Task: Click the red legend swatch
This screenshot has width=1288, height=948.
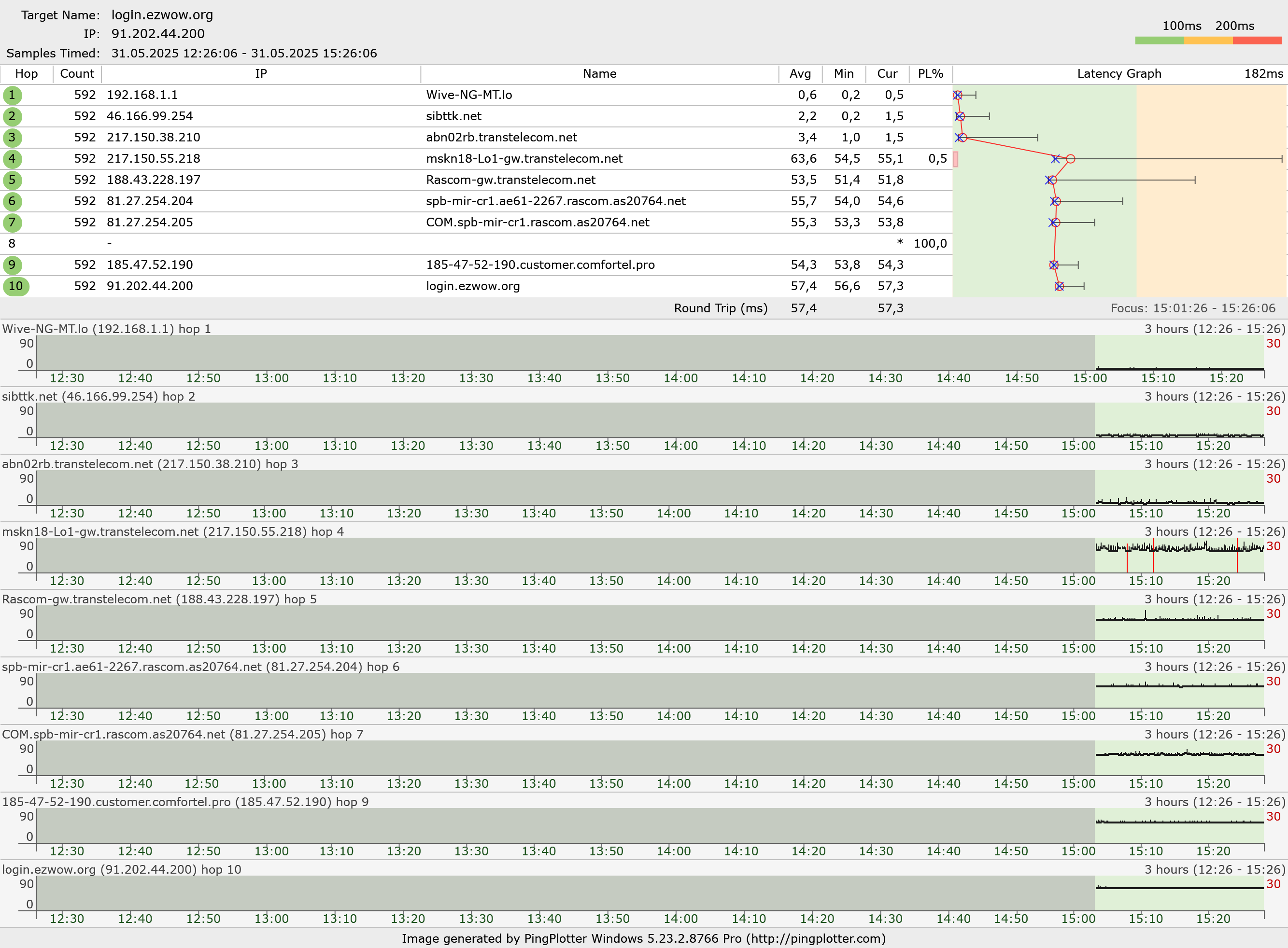Action: (x=1257, y=41)
